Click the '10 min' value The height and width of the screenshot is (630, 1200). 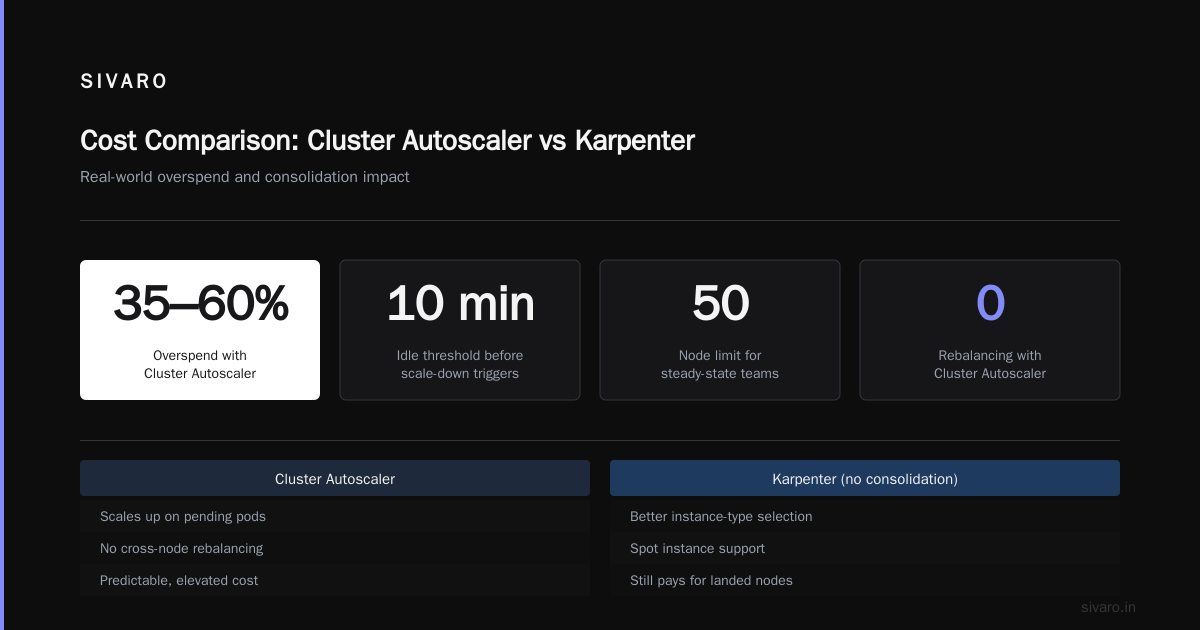tap(460, 303)
